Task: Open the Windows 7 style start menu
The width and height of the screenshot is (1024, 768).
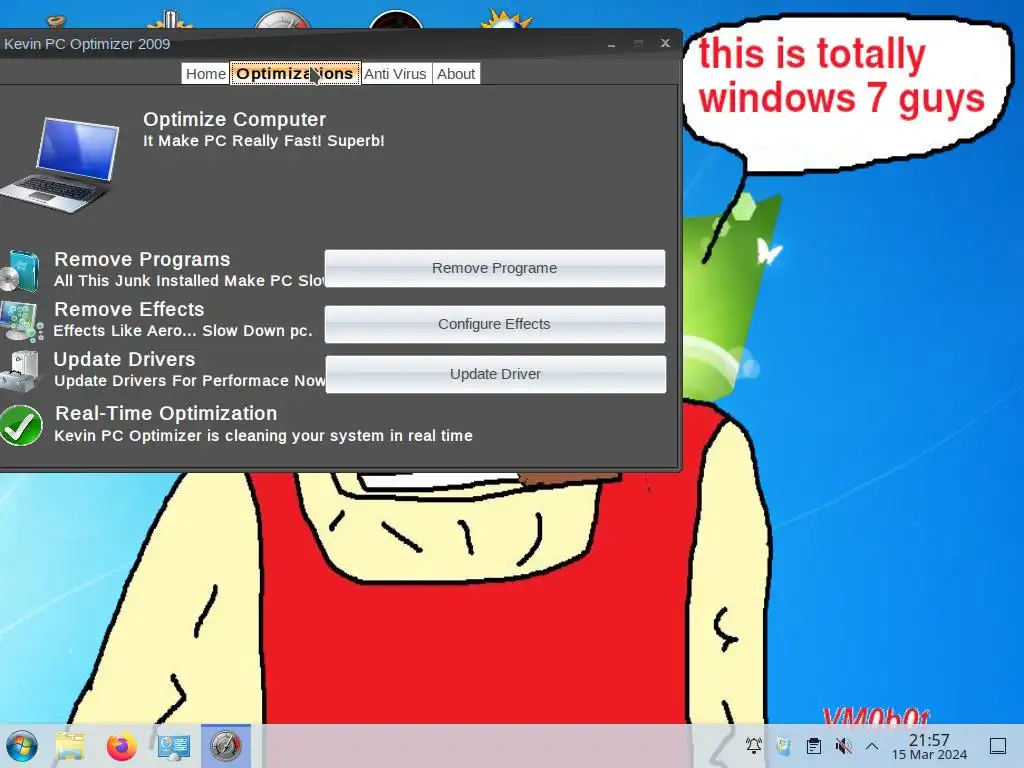Action: click(x=22, y=746)
